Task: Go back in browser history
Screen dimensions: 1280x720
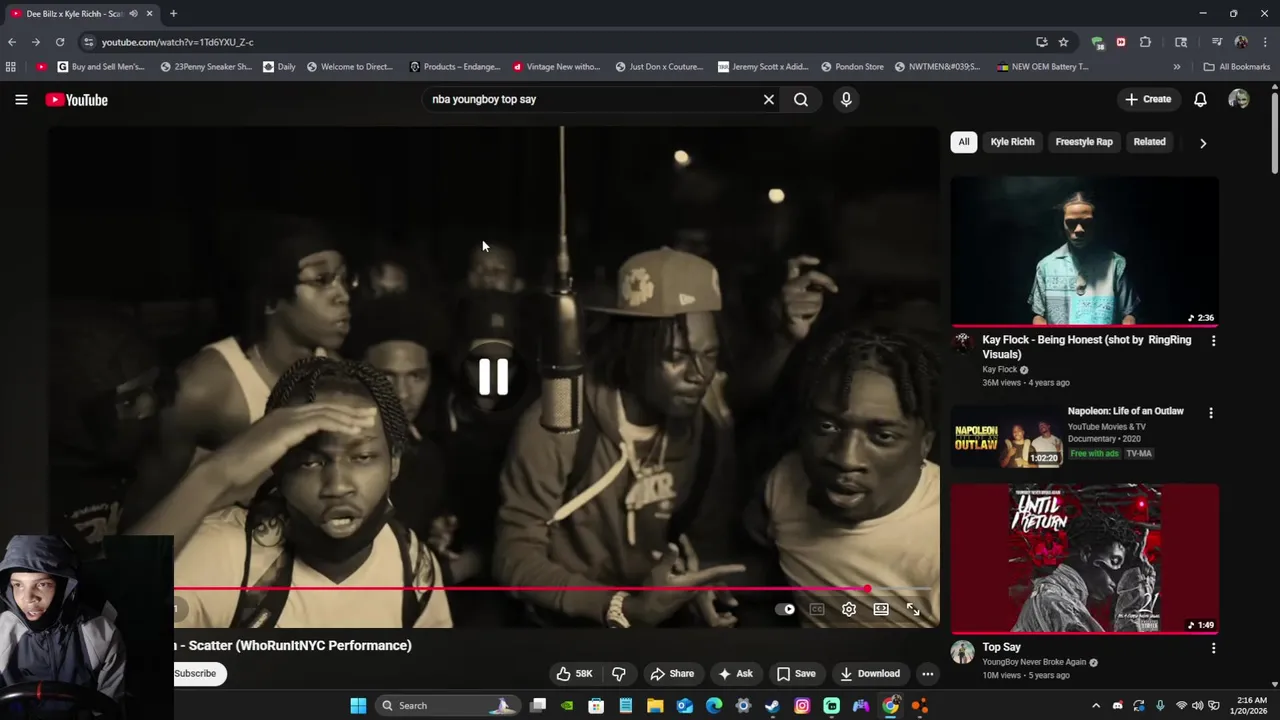Action: (x=12, y=42)
